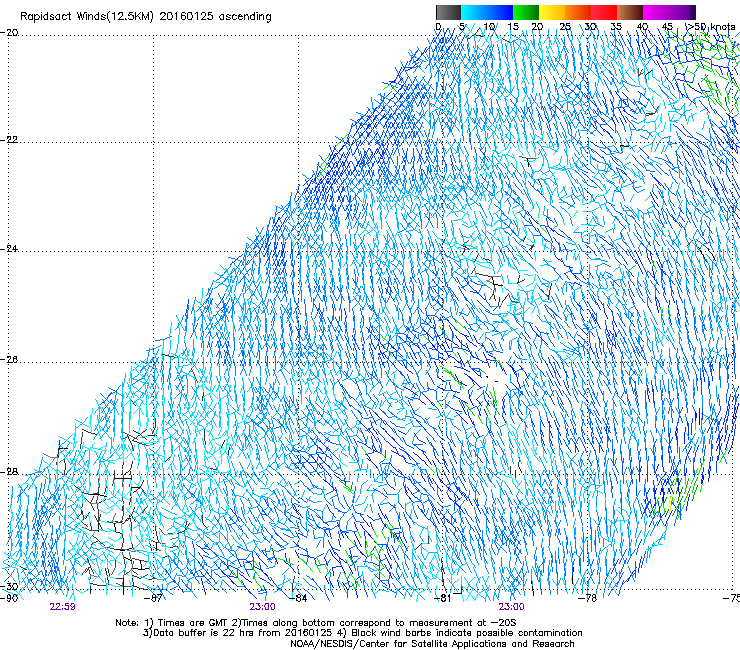Screen dimensions: 740x650
Task: Click the gray 0-5 knots color swatch
Action: (x=448, y=12)
